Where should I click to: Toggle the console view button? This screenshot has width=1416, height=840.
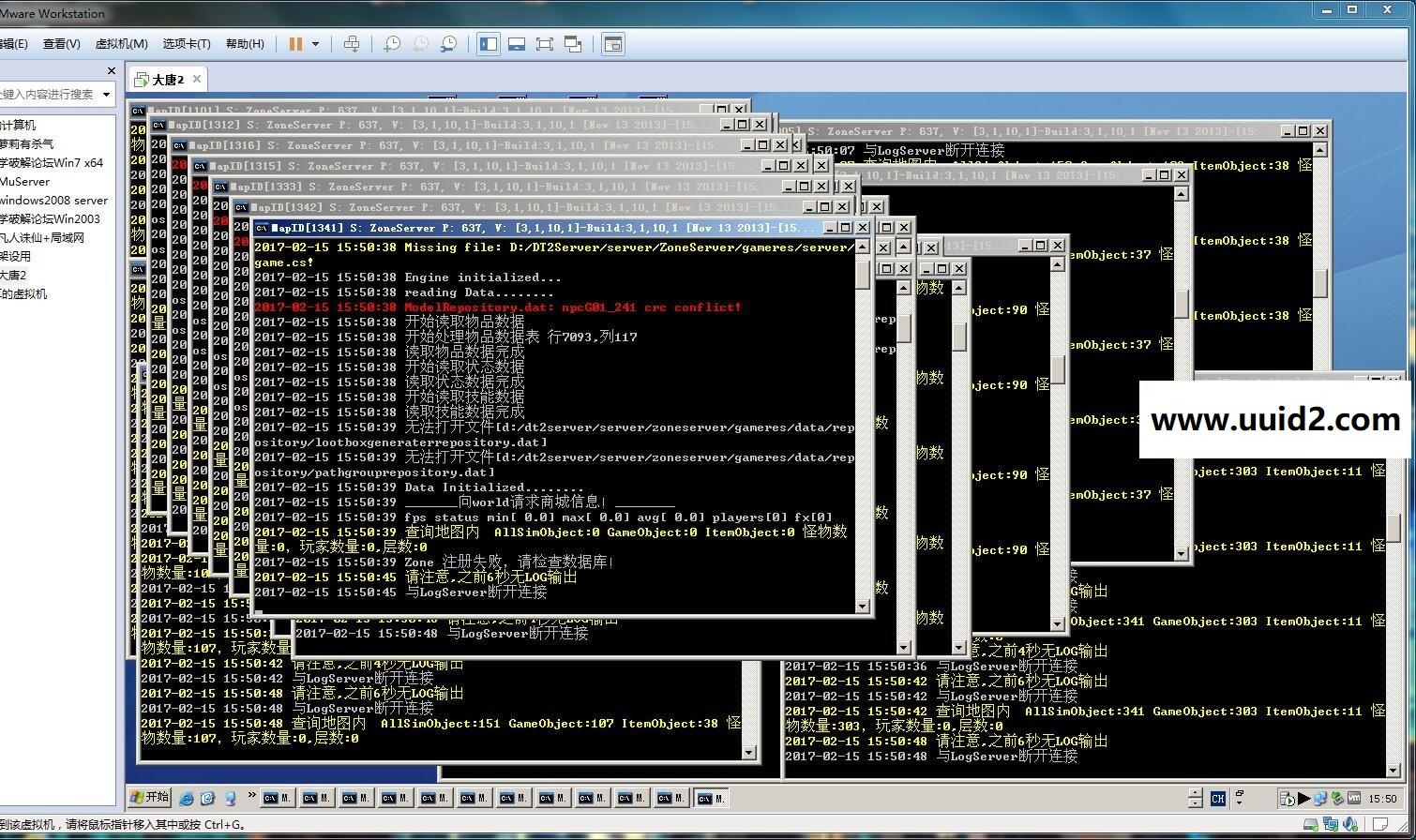pos(613,44)
